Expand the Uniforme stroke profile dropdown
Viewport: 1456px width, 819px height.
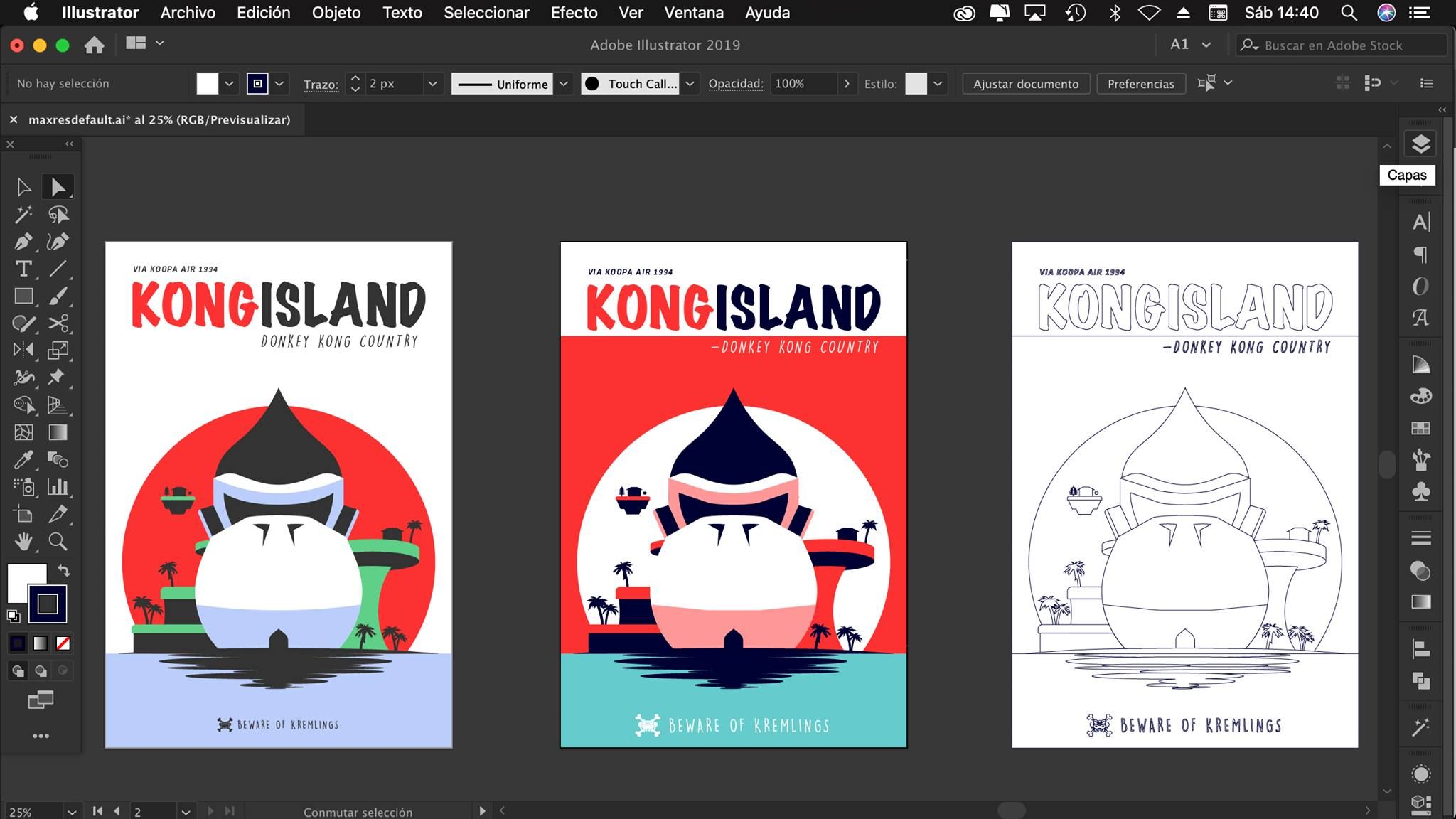pyautogui.click(x=563, y=84)
